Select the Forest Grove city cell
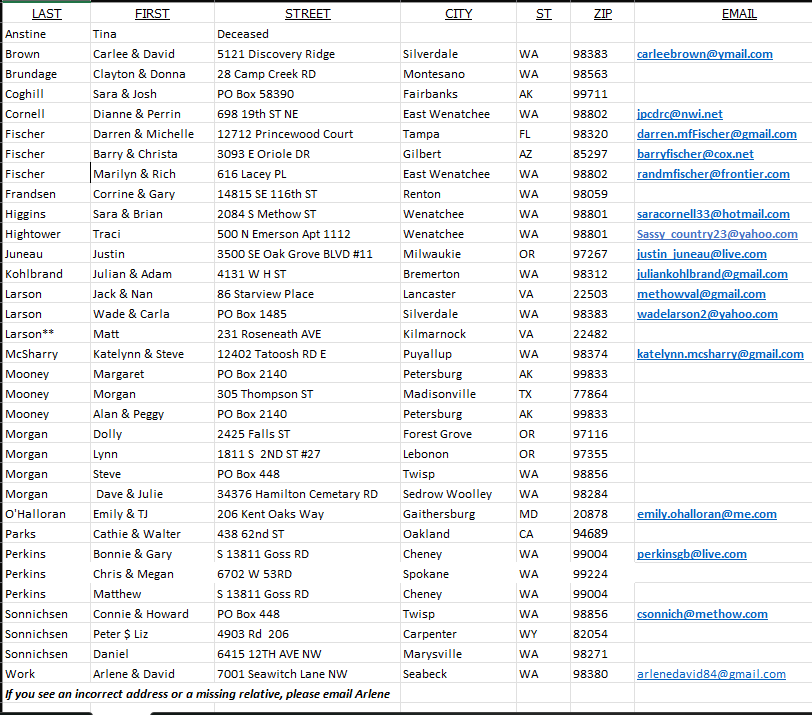Image resolution: width=812 pixels, height=715 pixels. coord(458,434)
